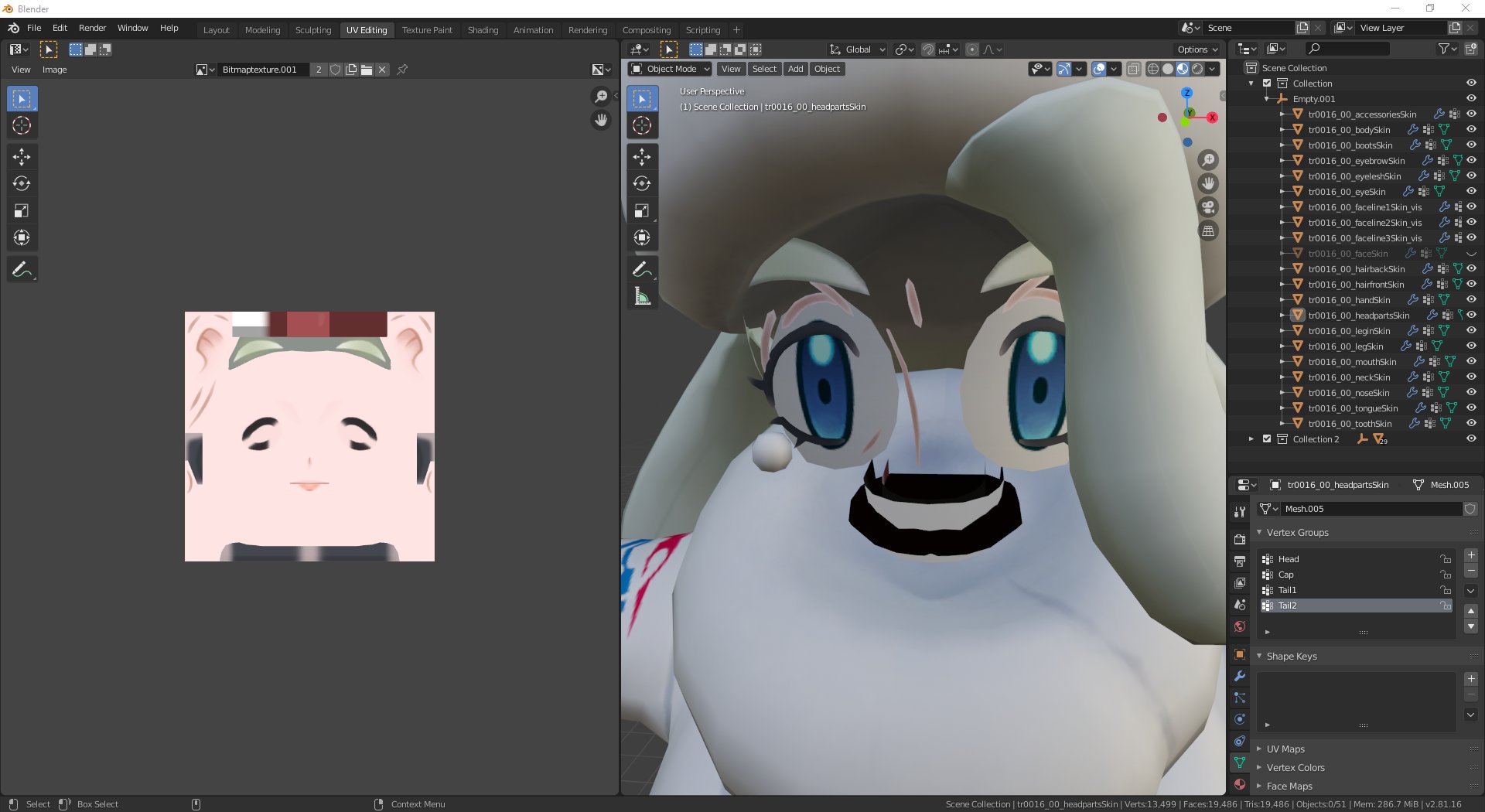Move the vertex group up with the arrow
The width and height of the screenshot is (1485, 812).
point(1471,611)
